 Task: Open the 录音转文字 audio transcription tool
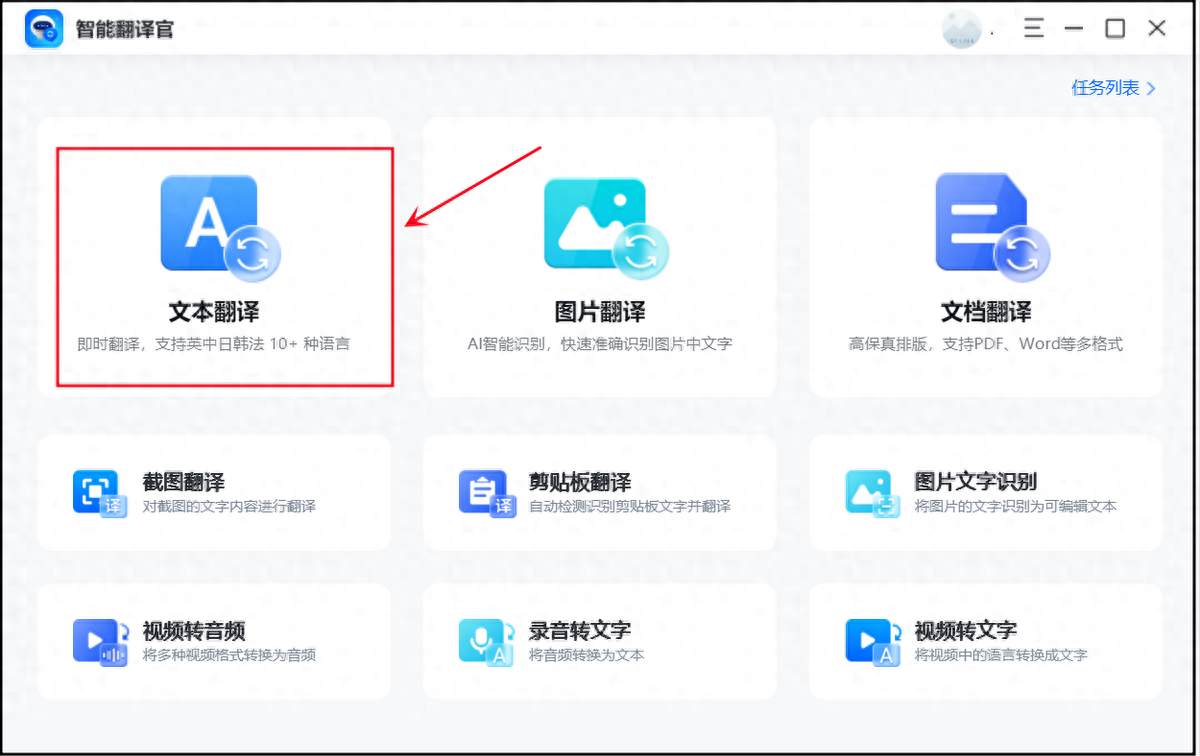point(598,640)
